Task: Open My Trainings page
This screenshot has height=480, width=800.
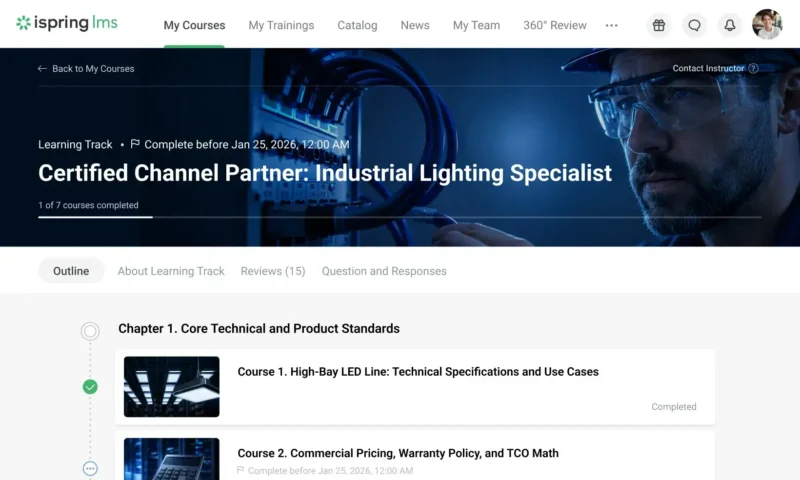Action: (x=281, y=25)
